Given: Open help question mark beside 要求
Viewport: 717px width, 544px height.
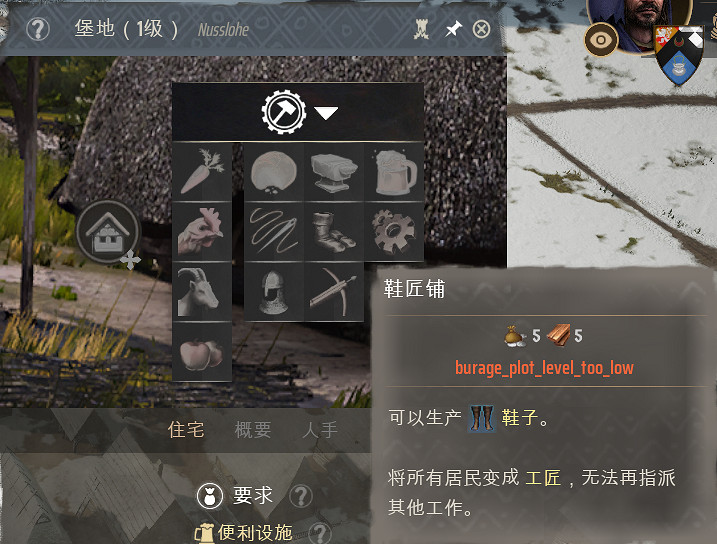Looking at the screenshot, I should coord(301,496).
